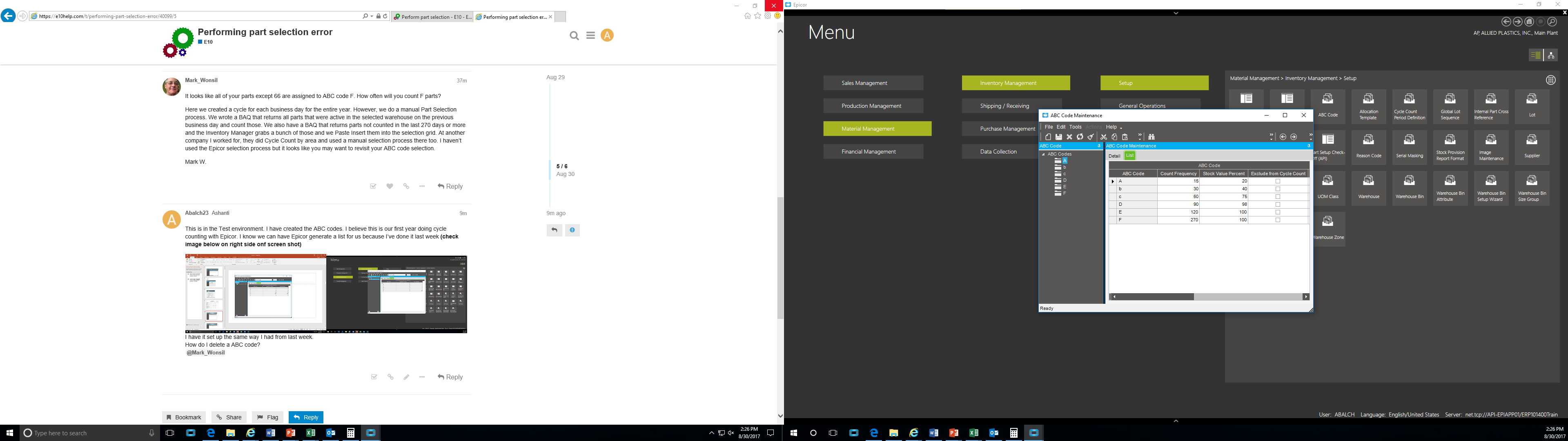Click Delete X icon in ABC Code toolbar

coord(1069,137)
